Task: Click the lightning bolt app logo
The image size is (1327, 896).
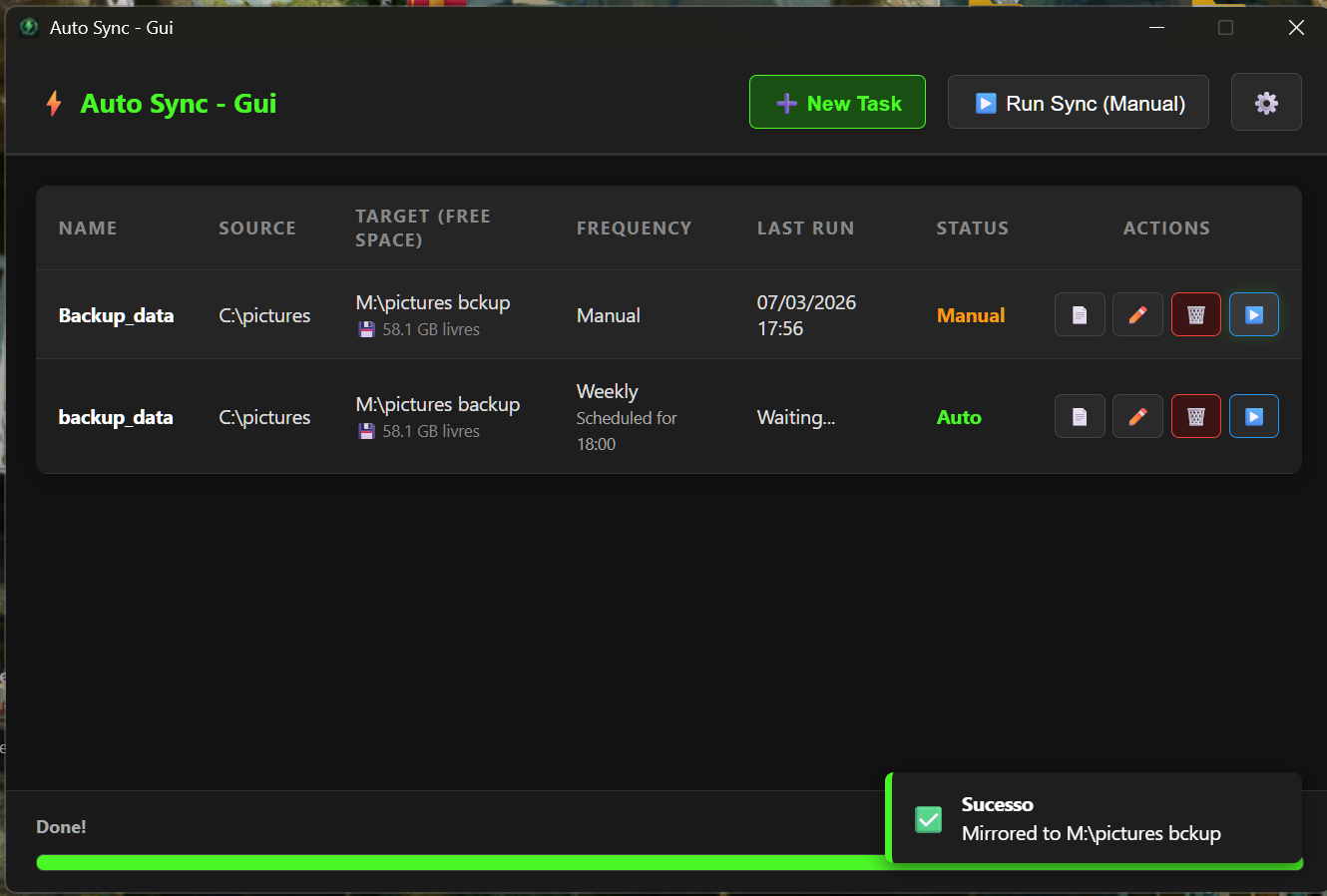Action: pyautogui.click(x=54, y=103)
